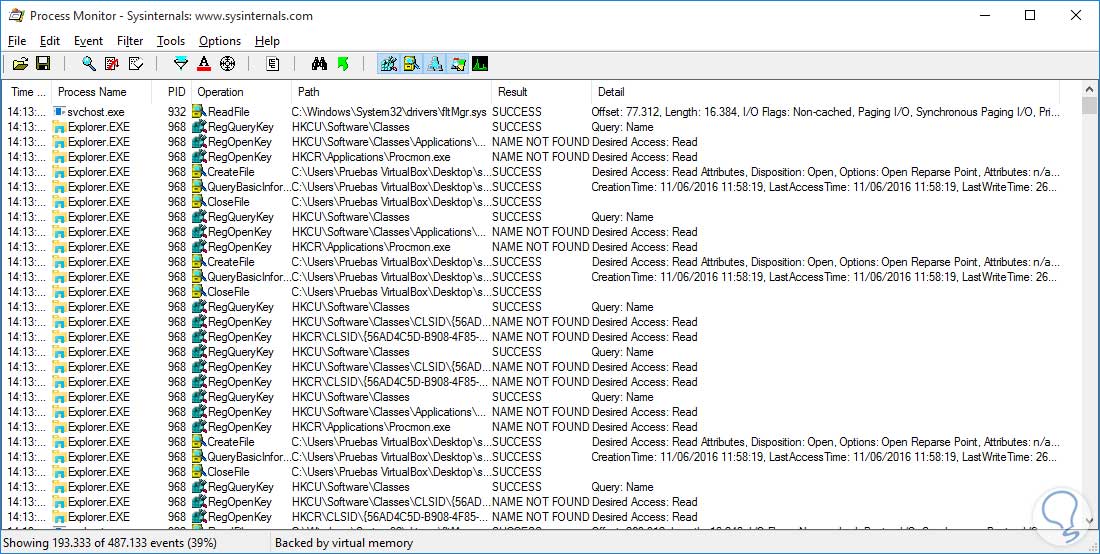The image size is (1100, 554).
Task: Click PID 932 in the first row
Action: point(177,112)
